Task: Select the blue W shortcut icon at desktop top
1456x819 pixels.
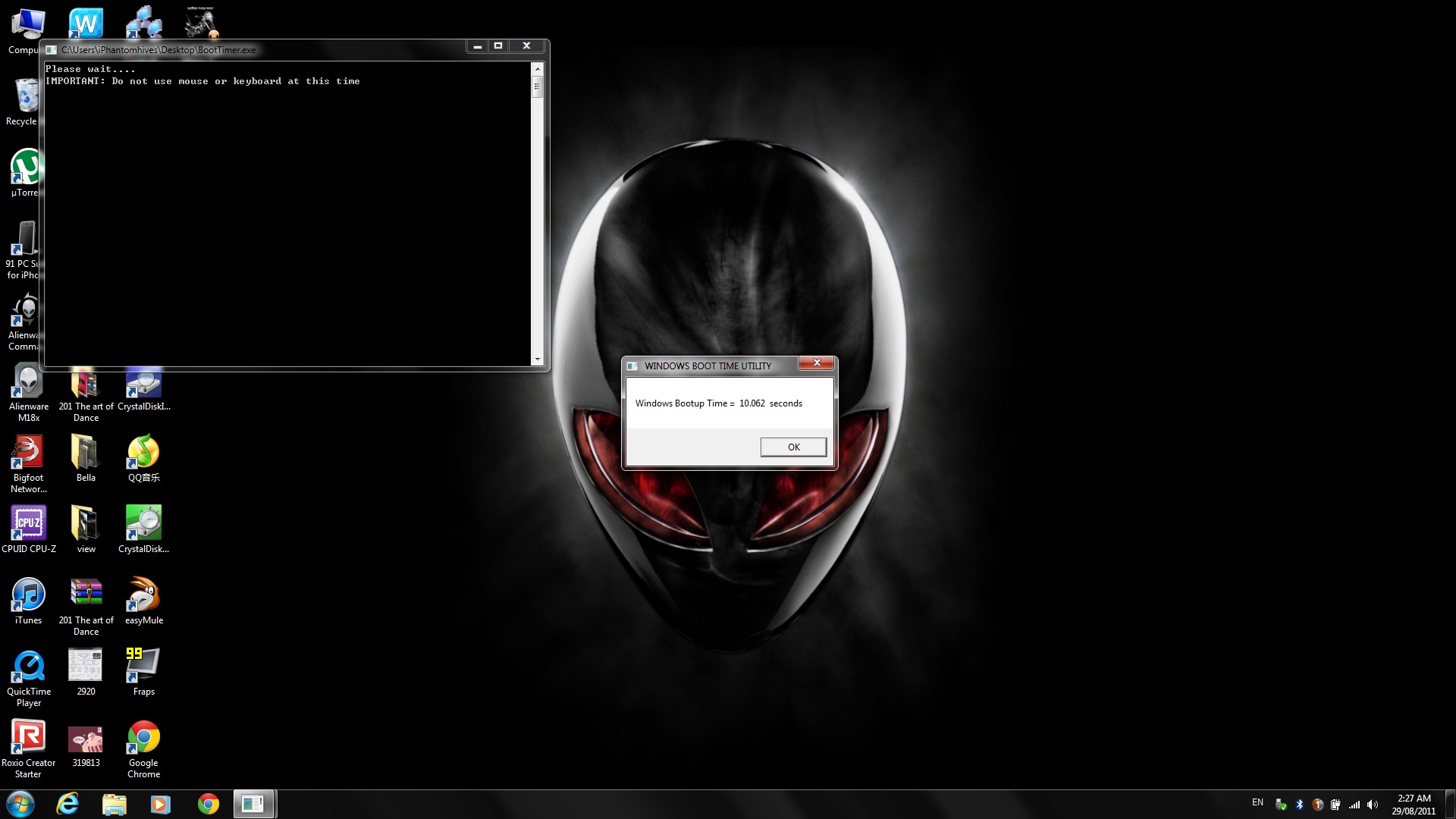Action: (x=85, y=23)
